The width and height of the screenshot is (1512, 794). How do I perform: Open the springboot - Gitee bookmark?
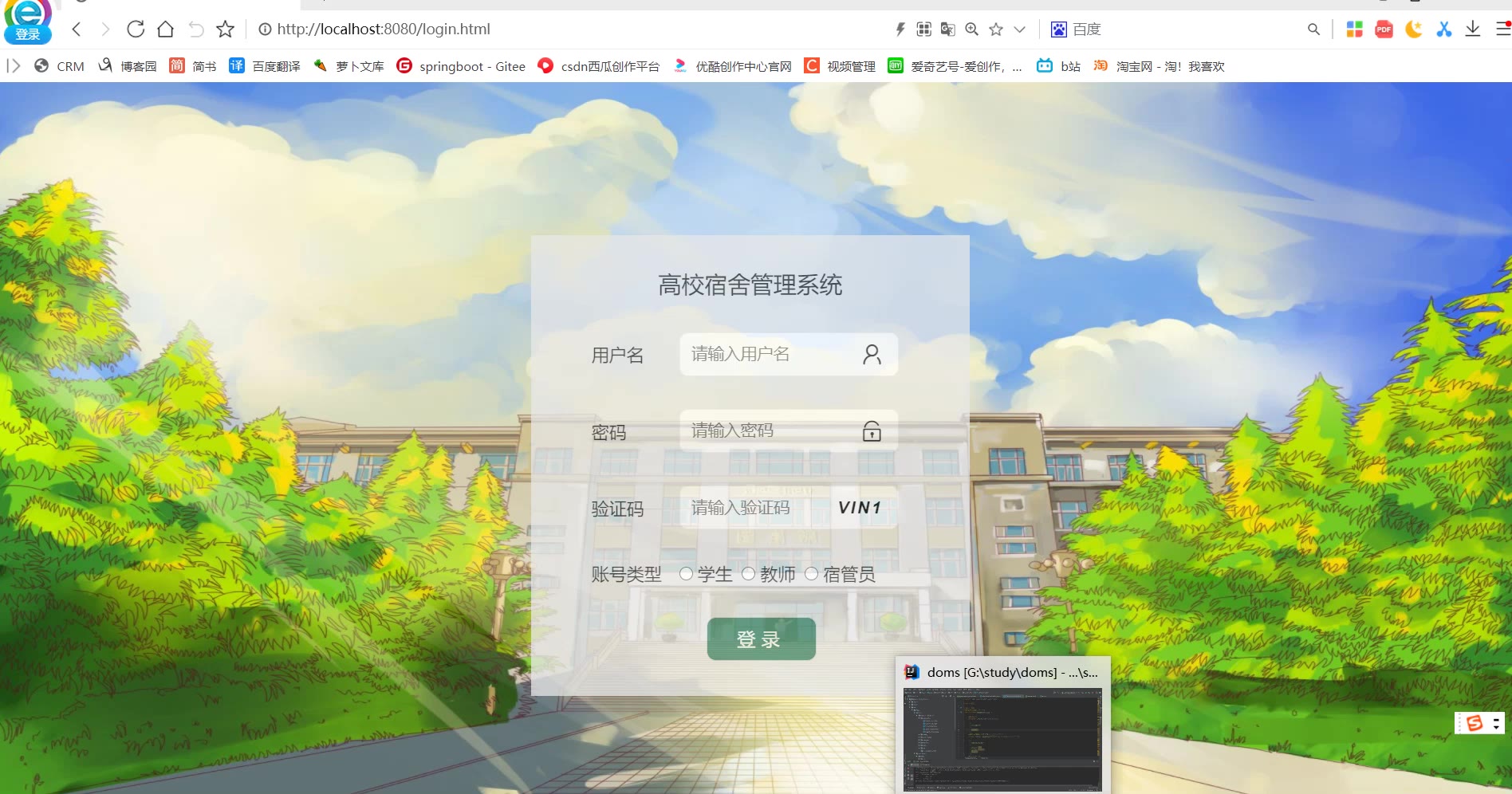tap(461, 66)
